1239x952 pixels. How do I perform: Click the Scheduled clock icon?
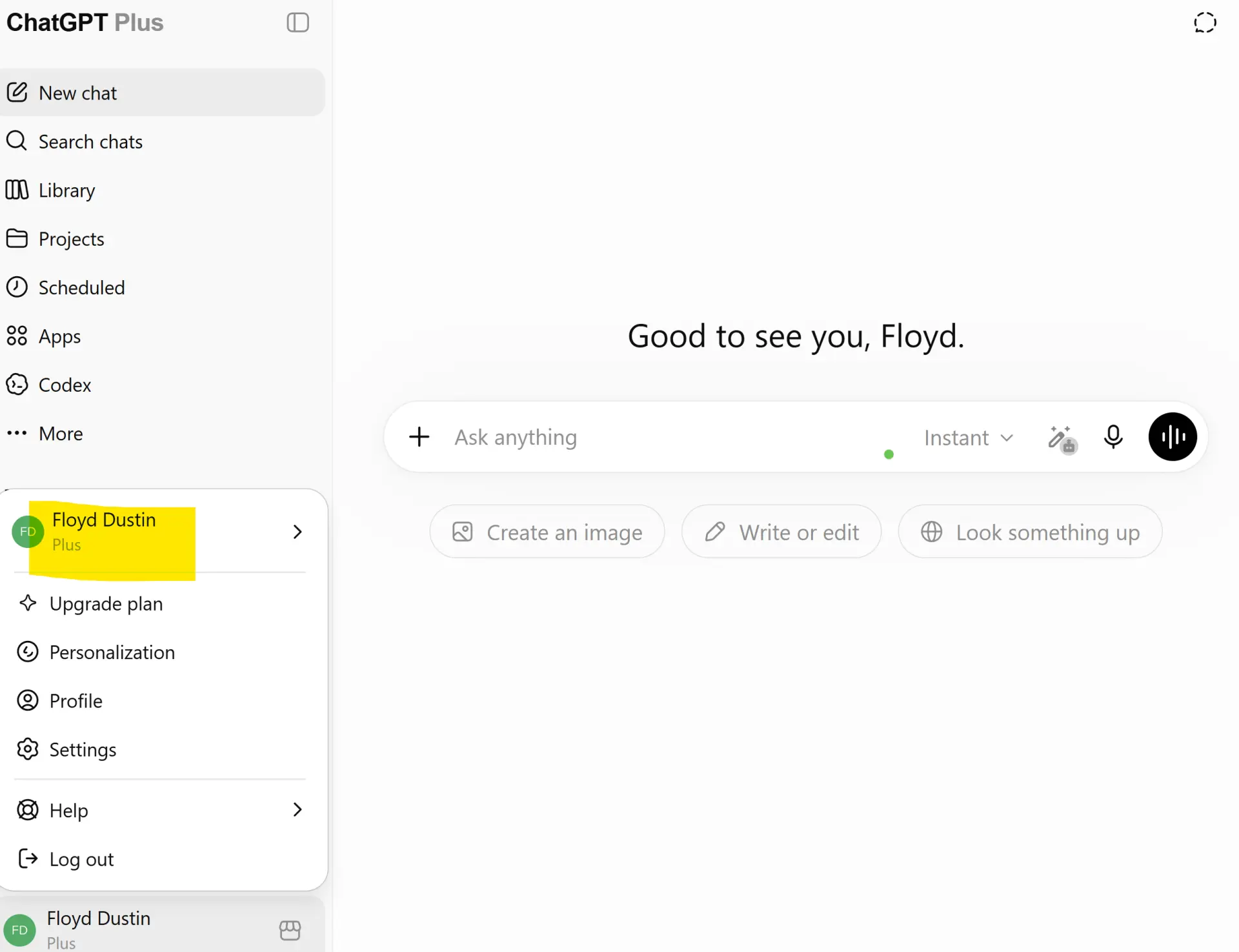point(17,287)
